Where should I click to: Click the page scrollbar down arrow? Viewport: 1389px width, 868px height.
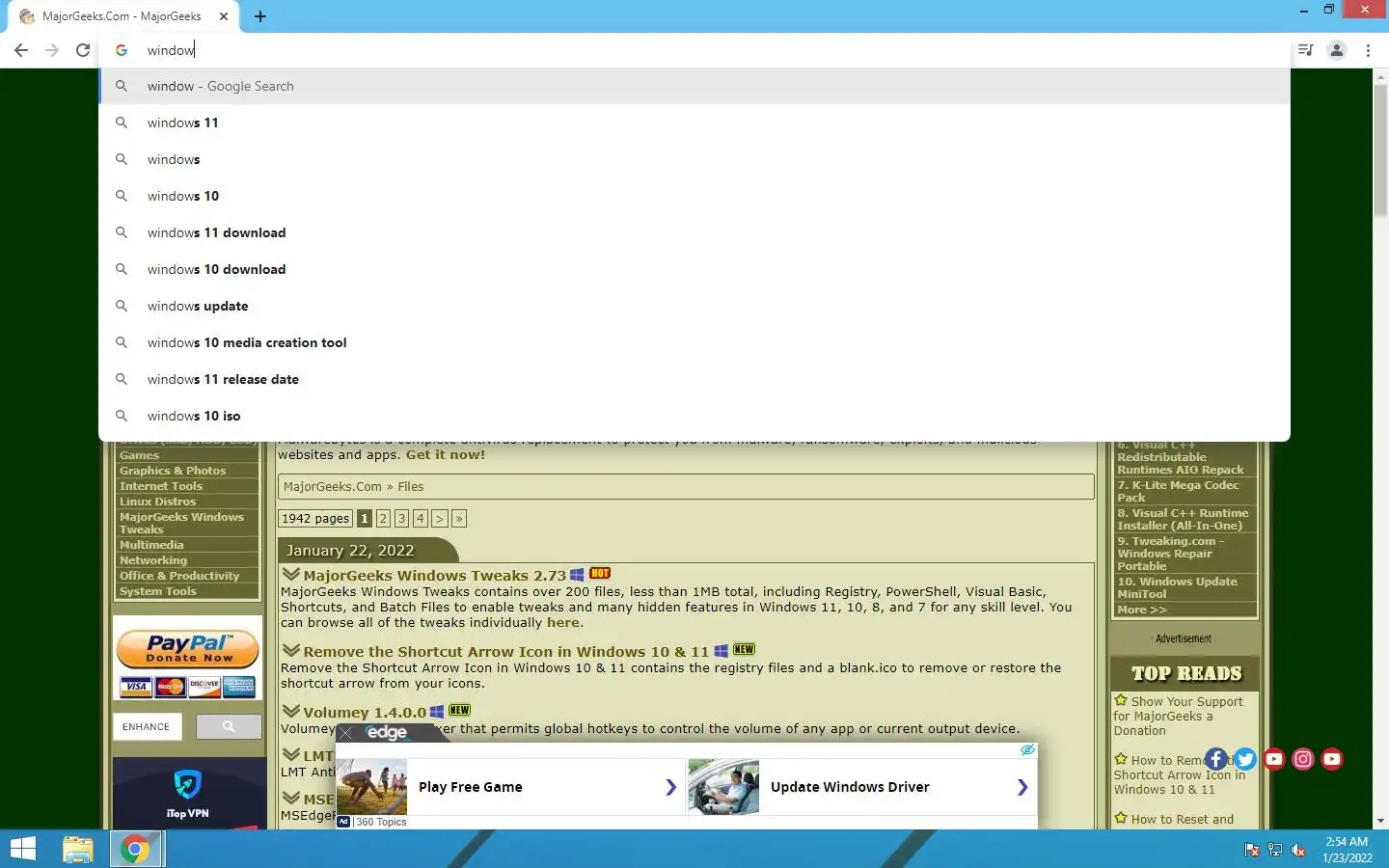[x=1380, y=821]
